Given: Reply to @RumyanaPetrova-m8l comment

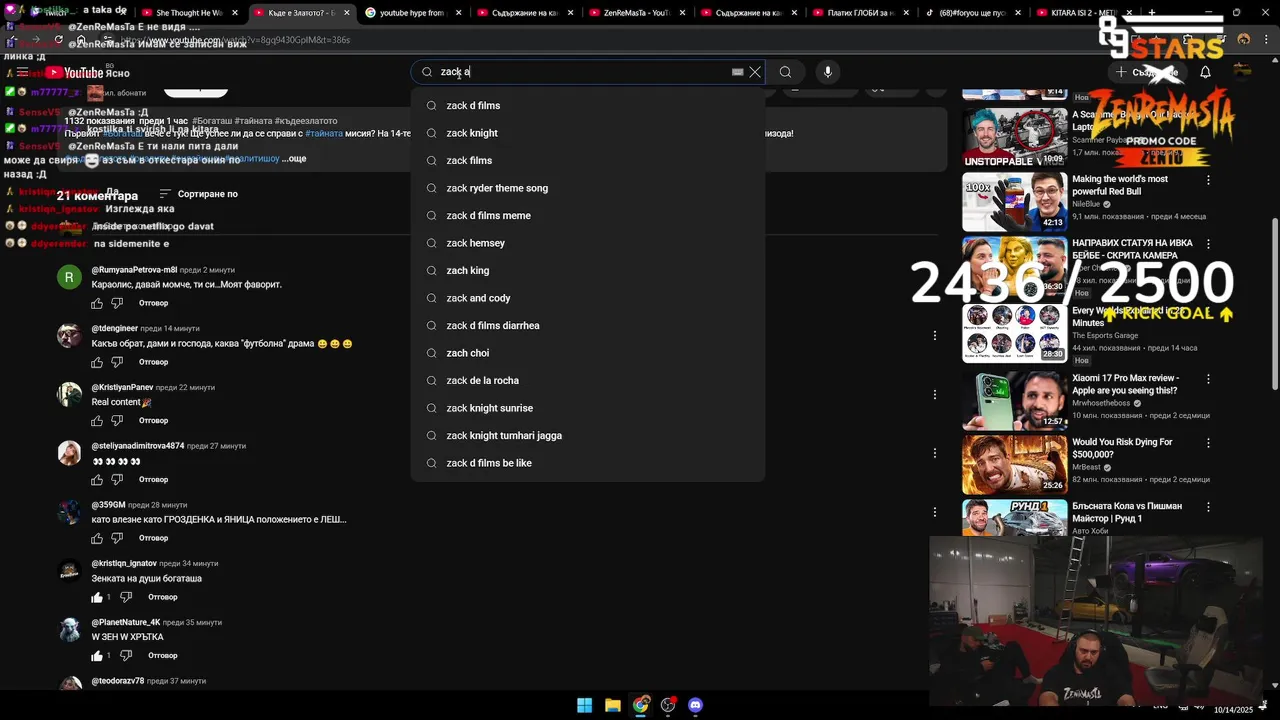Looking at the screenshot, I should pos(153,303).
